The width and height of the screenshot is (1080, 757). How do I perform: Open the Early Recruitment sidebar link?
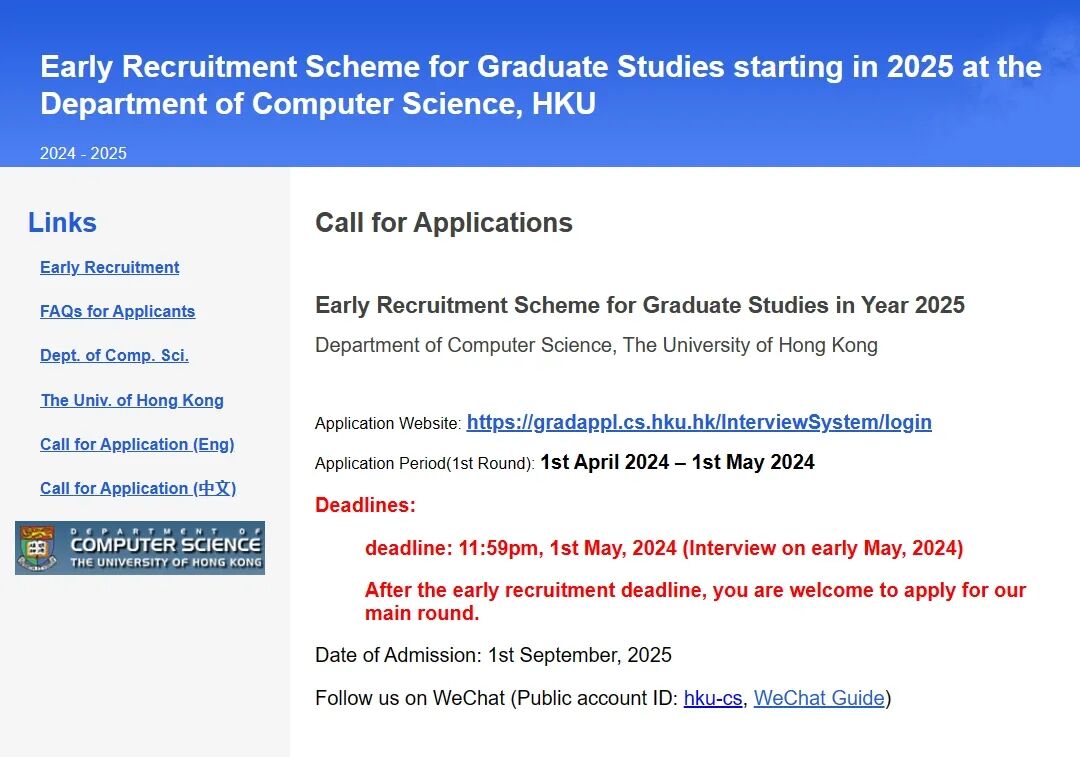[110, 267]
